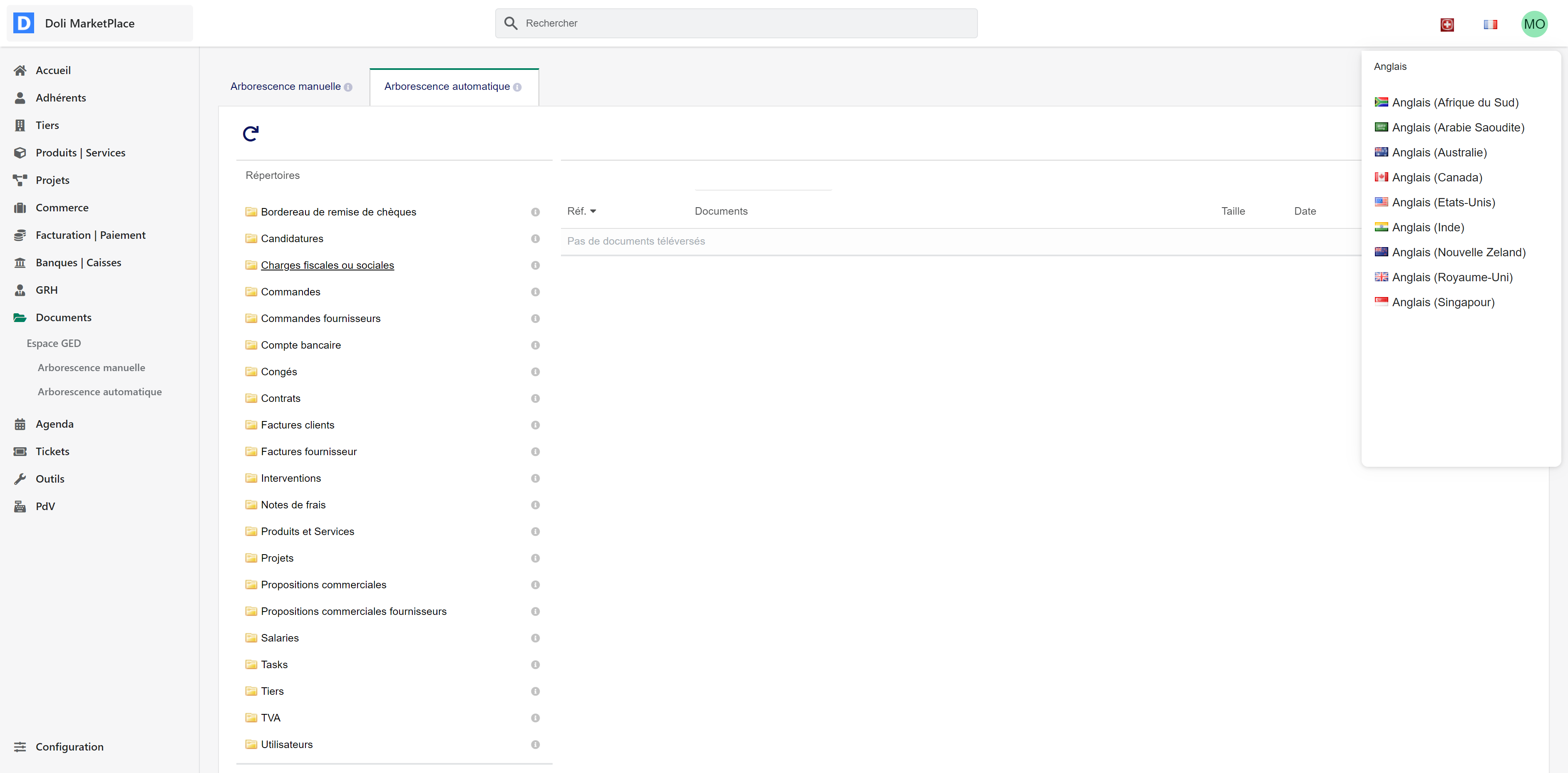Open the Charges fiscales ou sociales folder link
This screenshot has height=773, width=1568.
pos(327,265)
